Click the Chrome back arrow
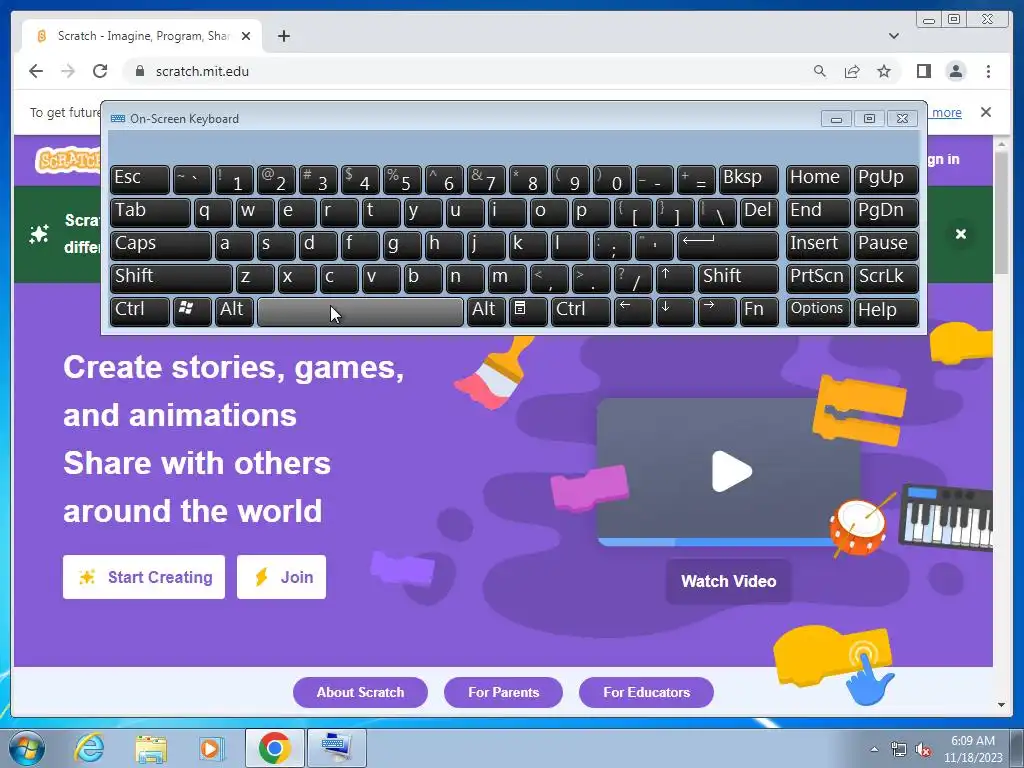Viewport: 1024px width, 768px height. [36, 71]
